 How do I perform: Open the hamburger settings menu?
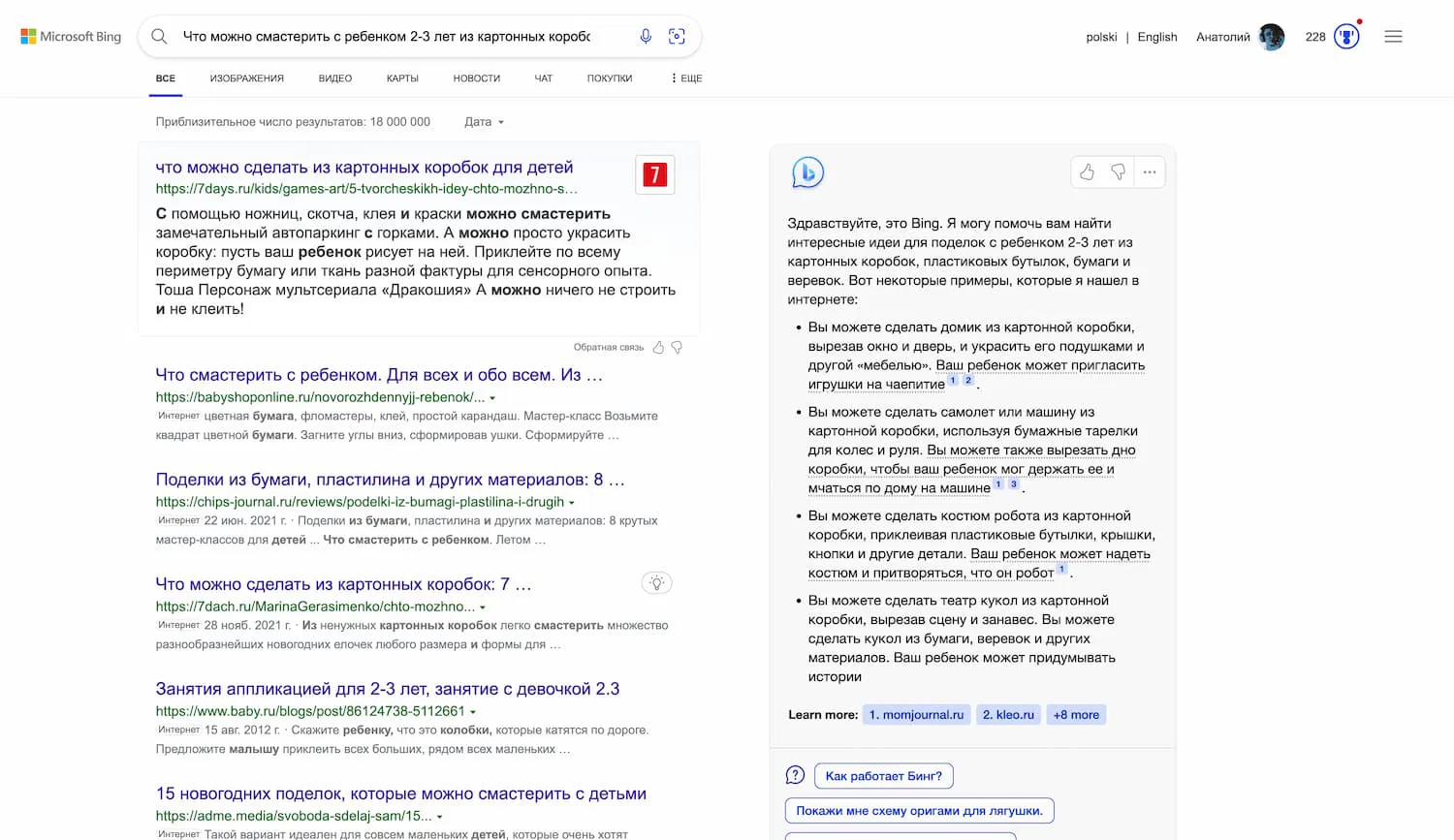pos(1393,37)
